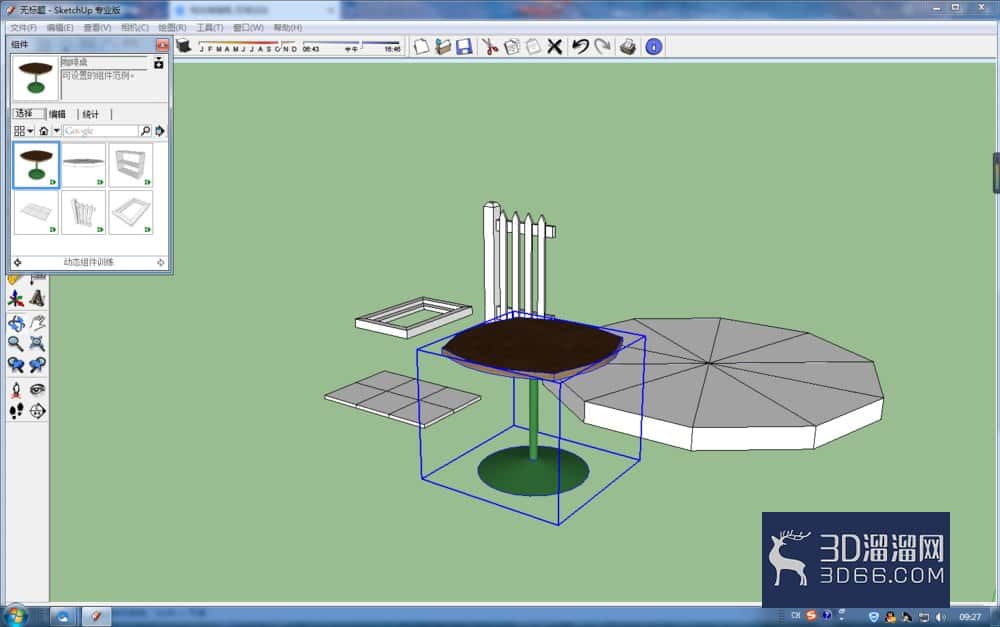Switch to the 编辑 tab in components panel
The height and width of the screenshot is (627, 1000).
pyautogui.click(x=57, y=114)
